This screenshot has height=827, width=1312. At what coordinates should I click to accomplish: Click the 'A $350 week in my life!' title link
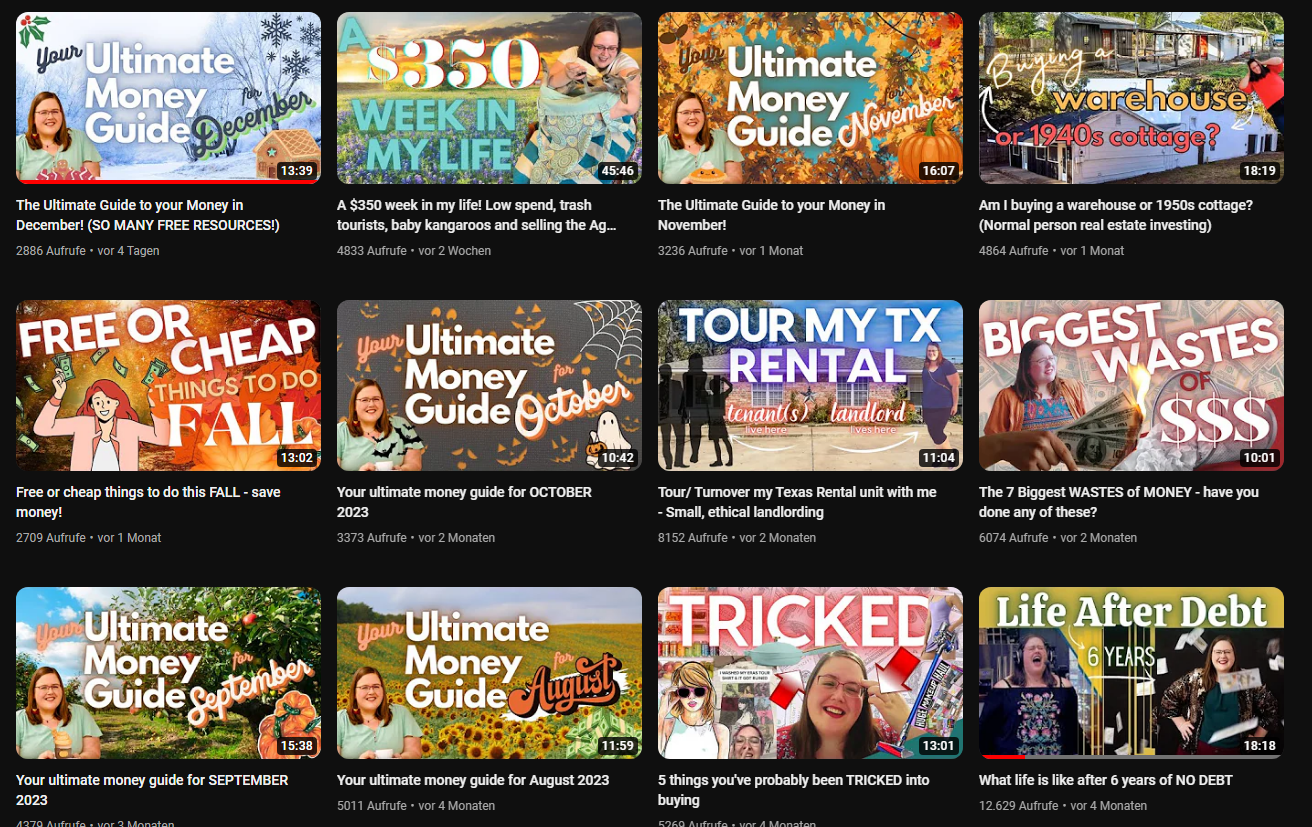pyautogui.click(x=478, y=215)
